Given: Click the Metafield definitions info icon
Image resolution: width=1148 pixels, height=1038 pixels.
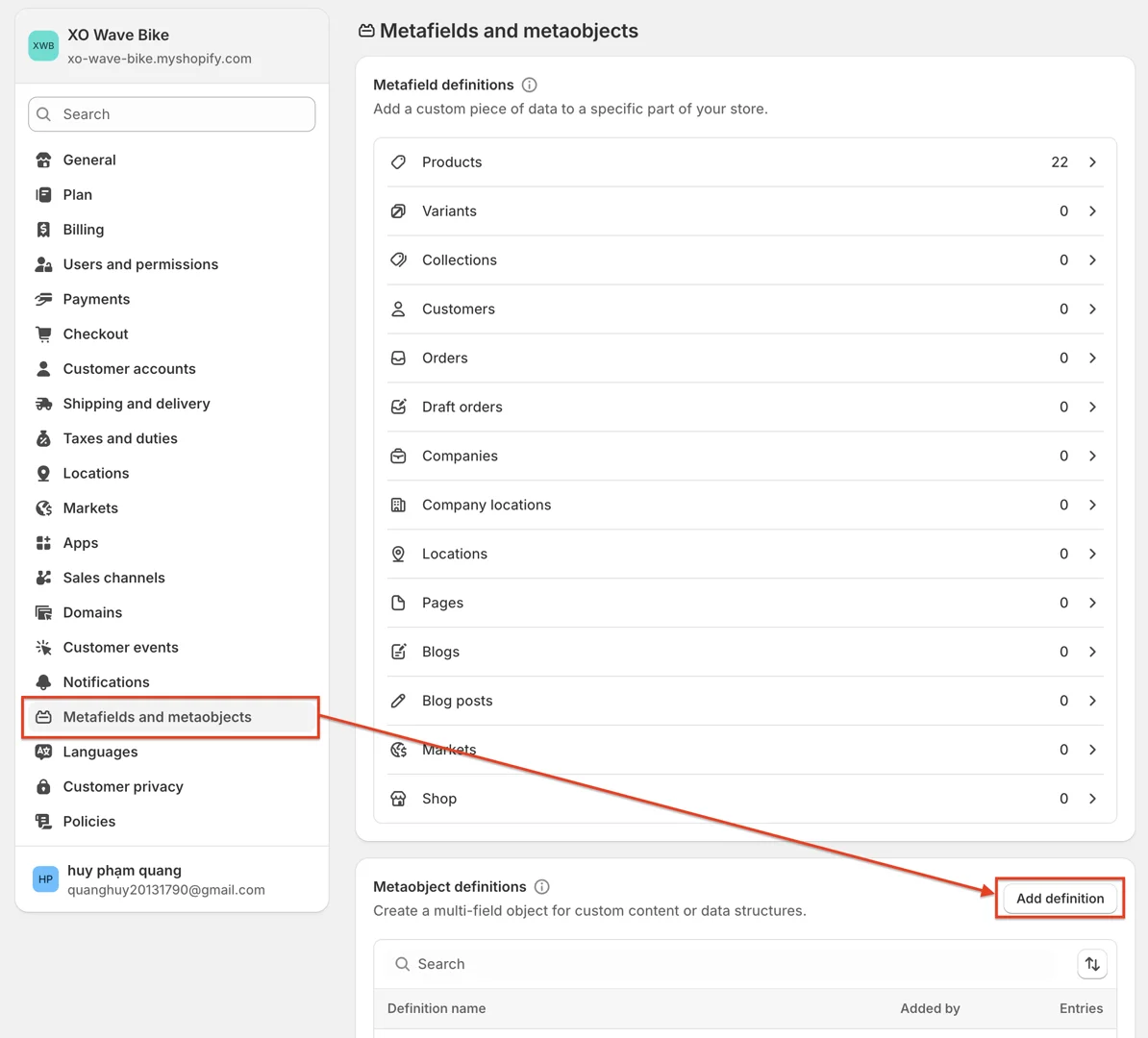Looking at the screenshot, I should tap(530, 85).
